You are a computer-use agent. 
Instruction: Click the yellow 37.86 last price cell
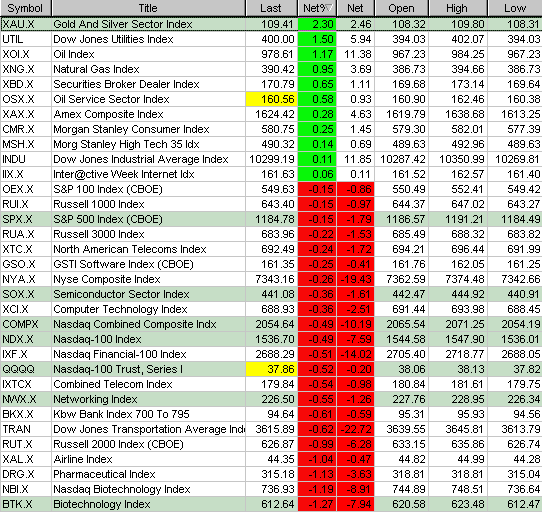[271, 369]
